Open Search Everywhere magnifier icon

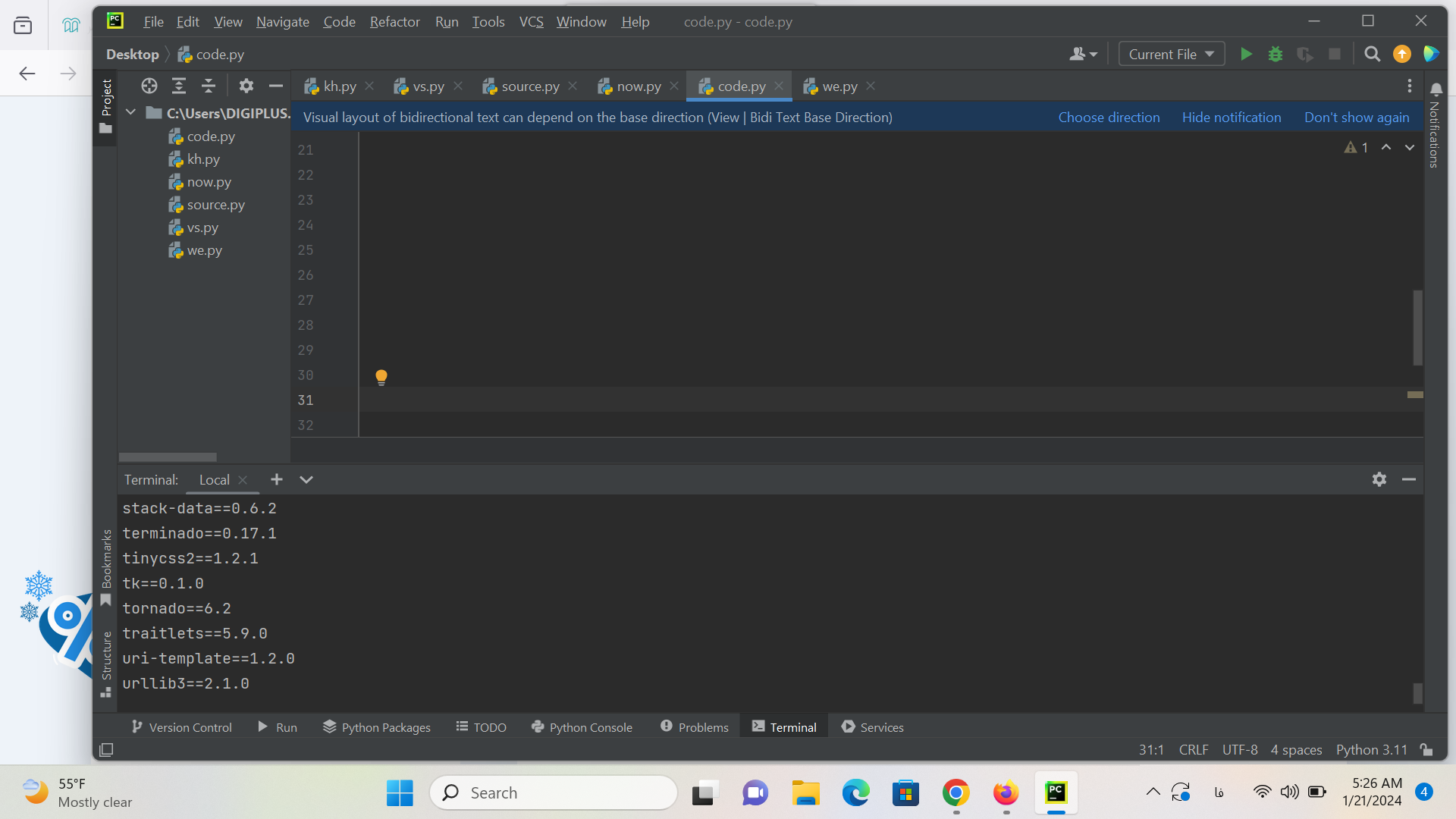coord(1372,54)
